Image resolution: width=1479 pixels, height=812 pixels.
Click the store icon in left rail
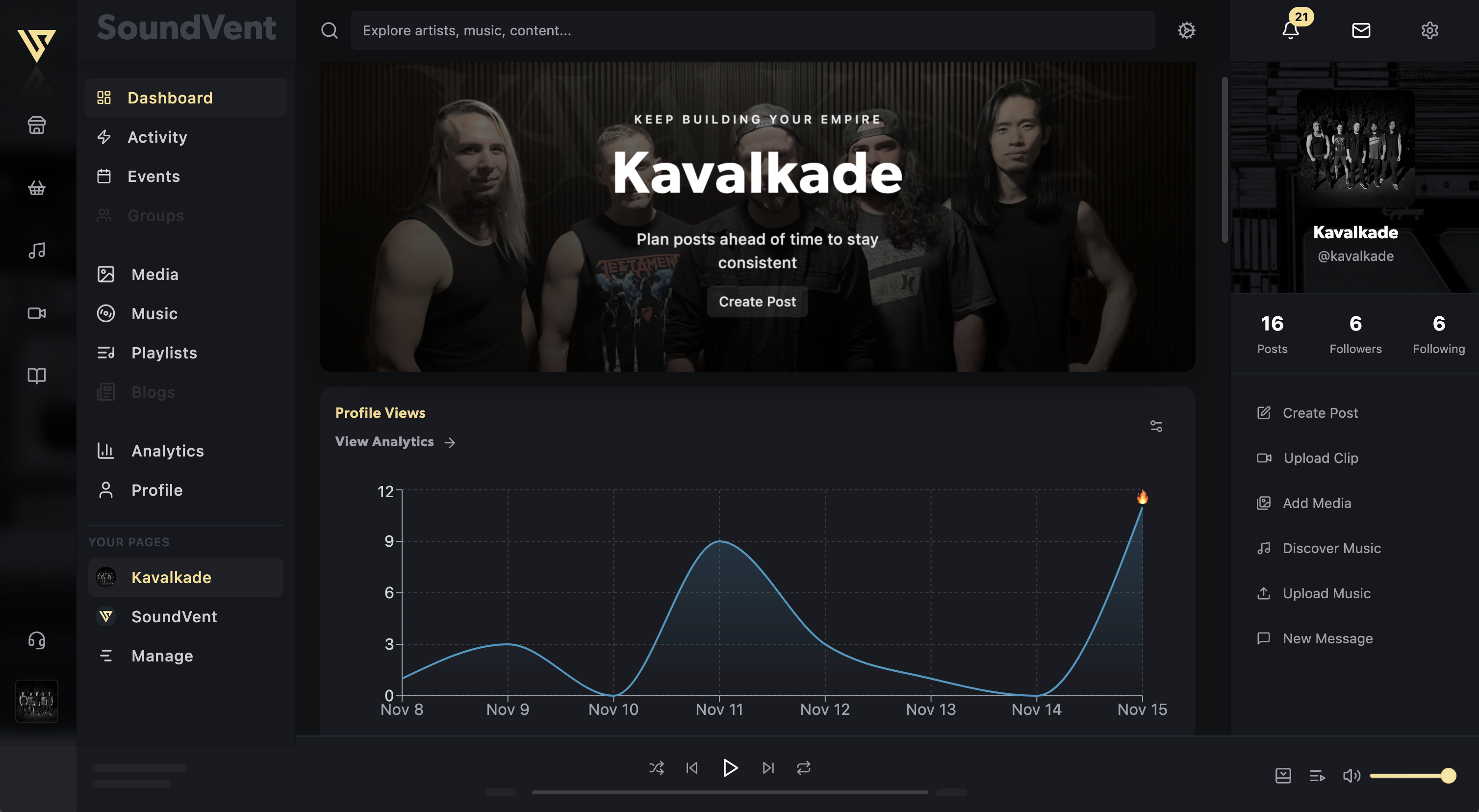pos(37,125)
